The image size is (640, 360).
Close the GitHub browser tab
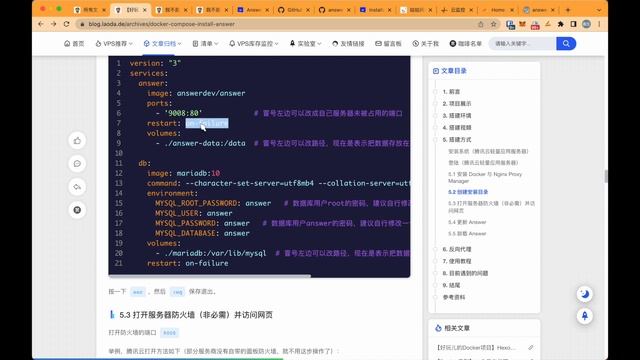[x=308, y=10]
